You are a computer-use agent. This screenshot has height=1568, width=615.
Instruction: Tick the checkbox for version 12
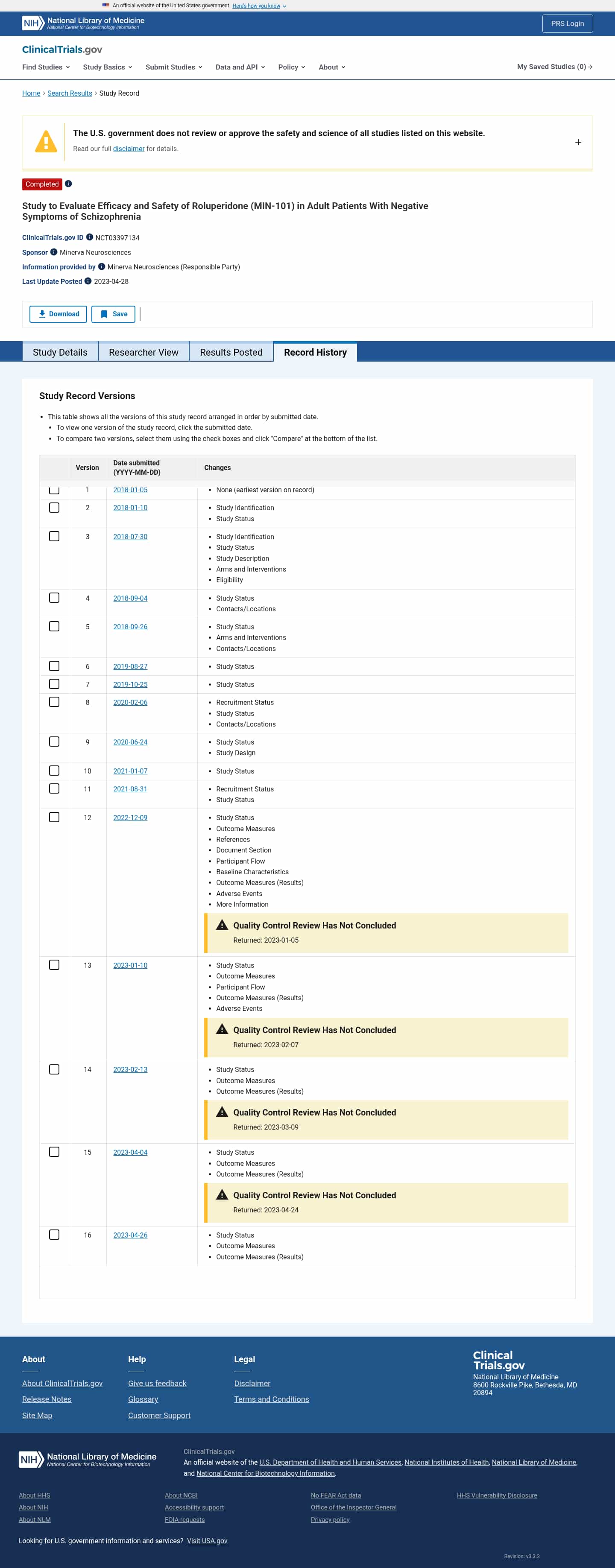[54, 817]
